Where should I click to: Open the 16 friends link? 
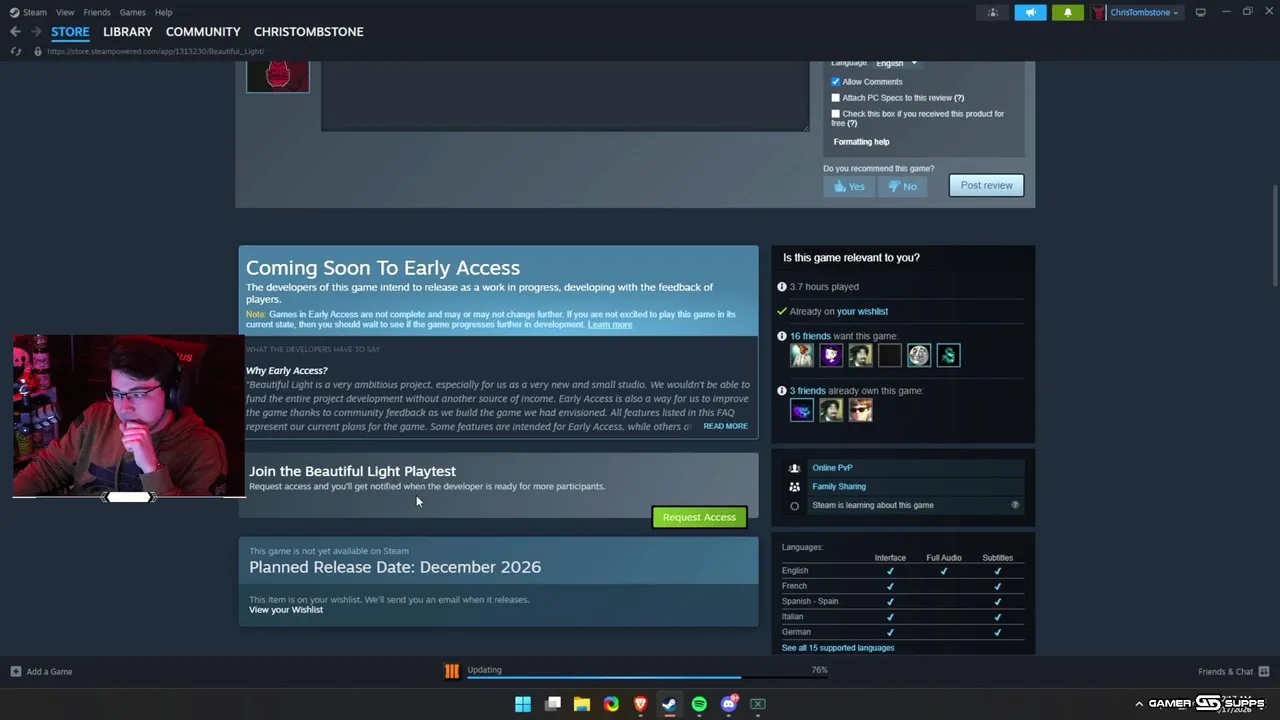pos(810,337)
